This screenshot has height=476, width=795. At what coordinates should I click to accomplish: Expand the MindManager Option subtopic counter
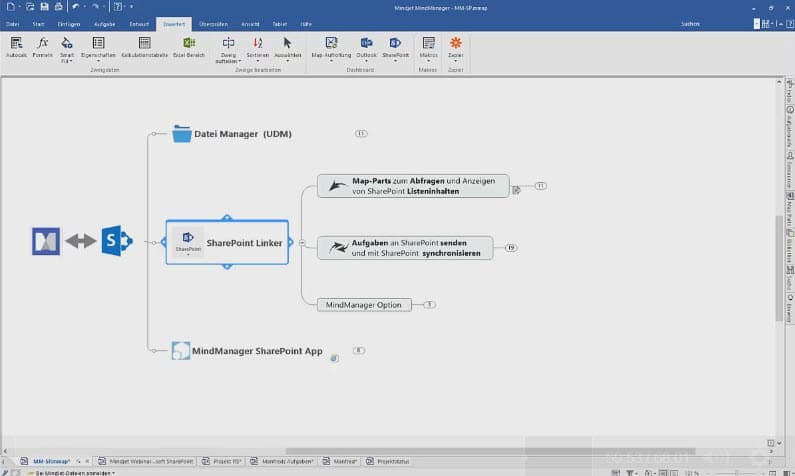pos(429,305)
